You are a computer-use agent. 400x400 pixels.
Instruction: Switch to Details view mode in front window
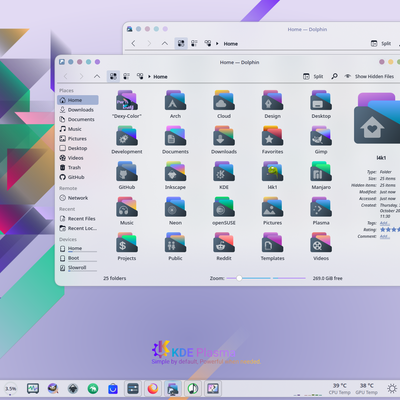pos(140,76)
